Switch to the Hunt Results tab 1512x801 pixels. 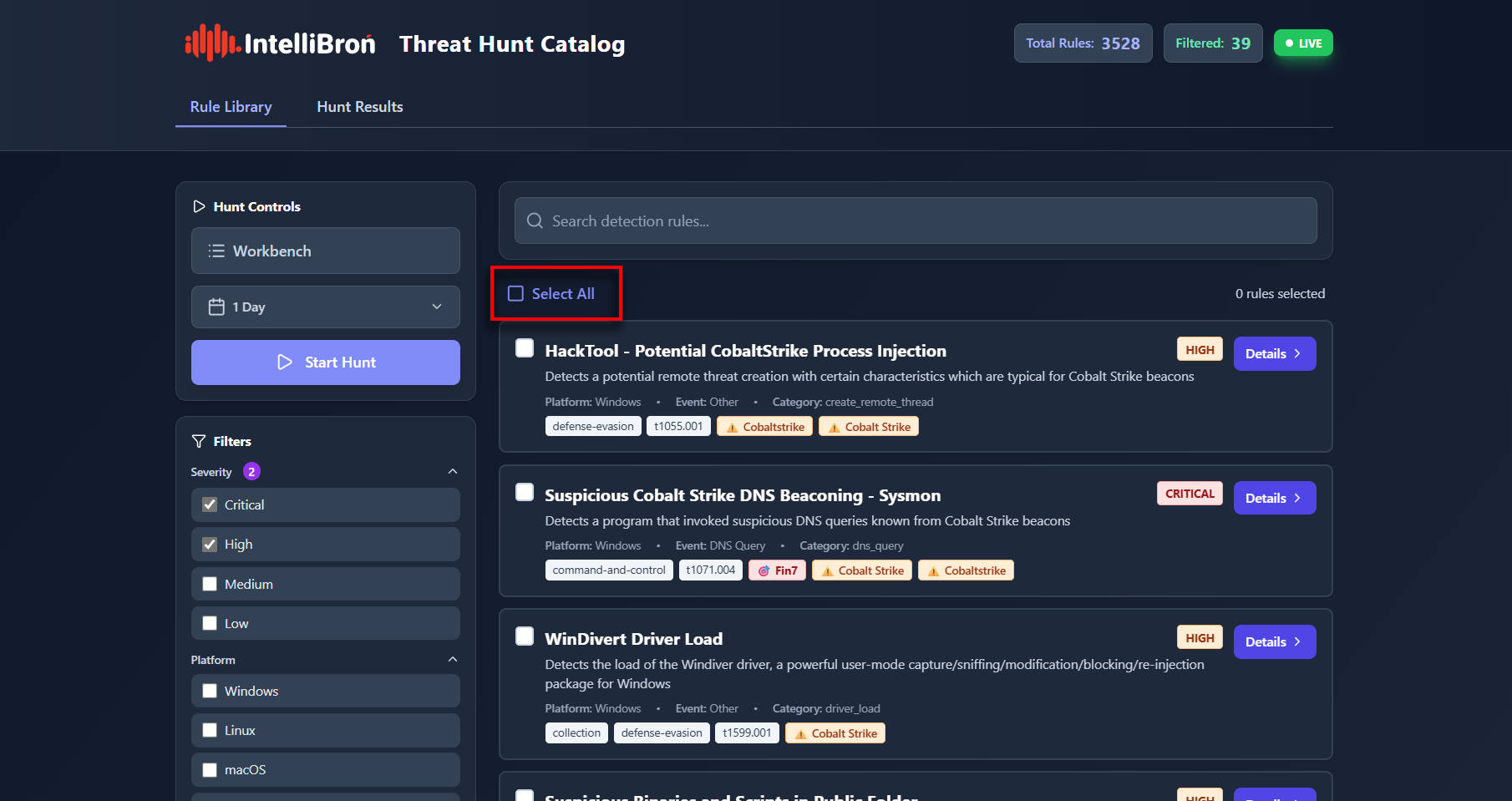pyautogui.click(x=360, y=107)
